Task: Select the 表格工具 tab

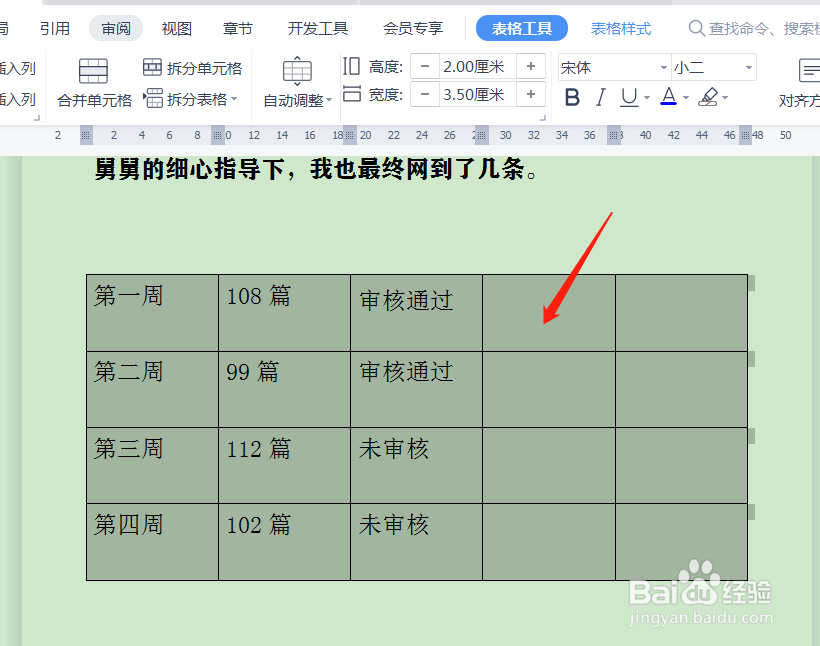Action: tap(521, 28)
